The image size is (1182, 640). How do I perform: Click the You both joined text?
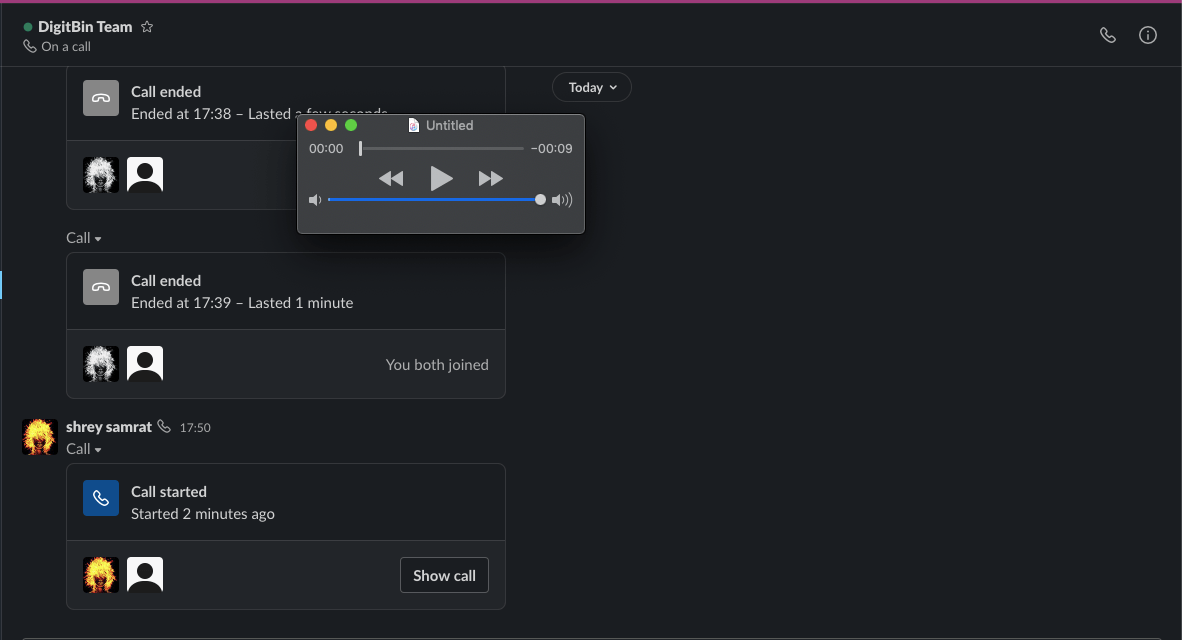(437, 365)
